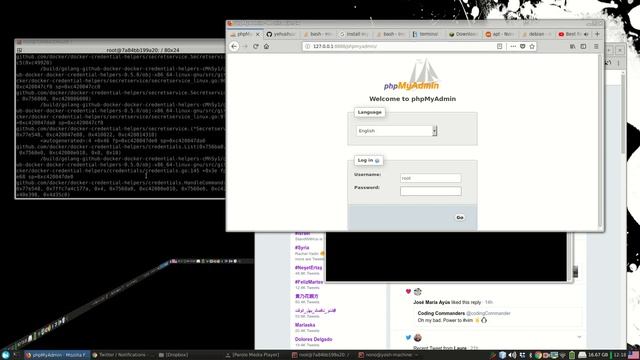Open Firefox hamburger menu
The image size is (640, 360).
(596, 47)
